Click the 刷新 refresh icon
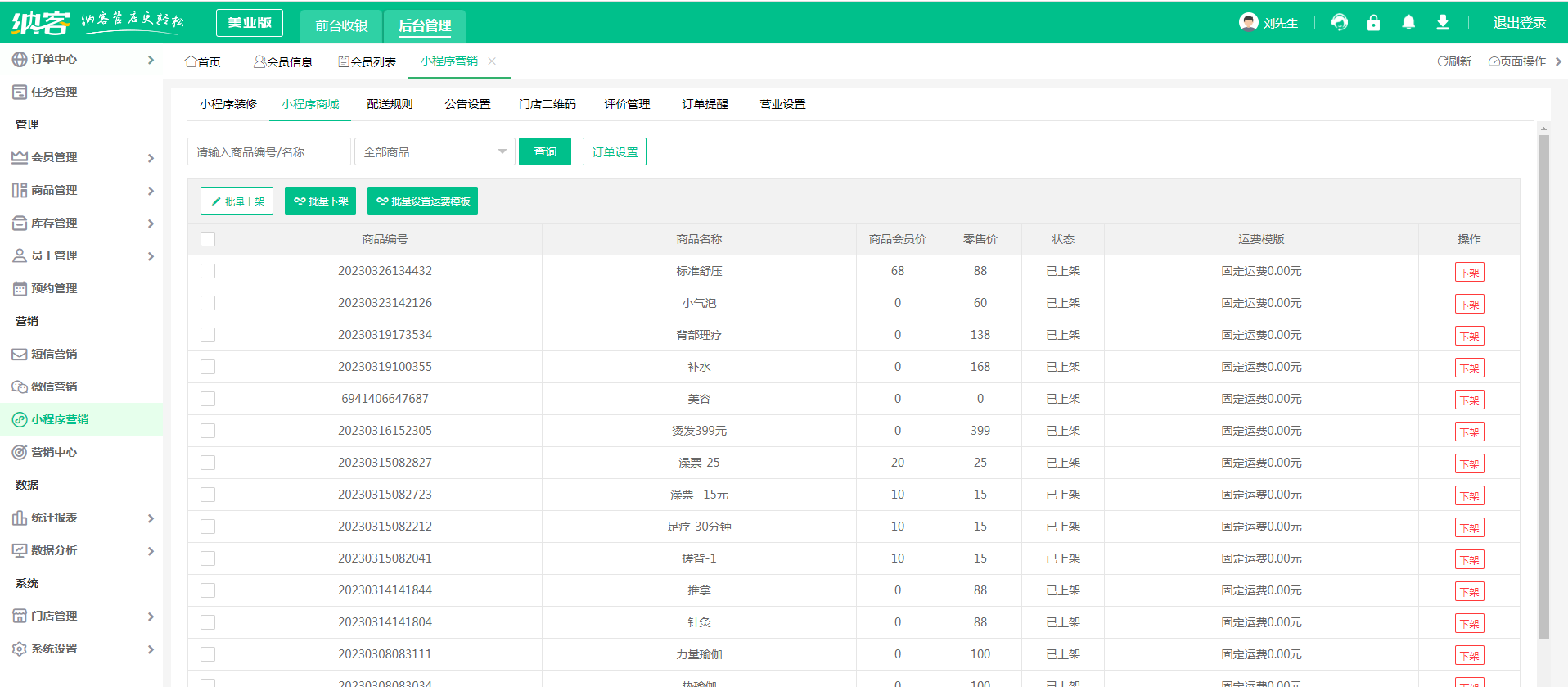 [x=1443, y=61]
